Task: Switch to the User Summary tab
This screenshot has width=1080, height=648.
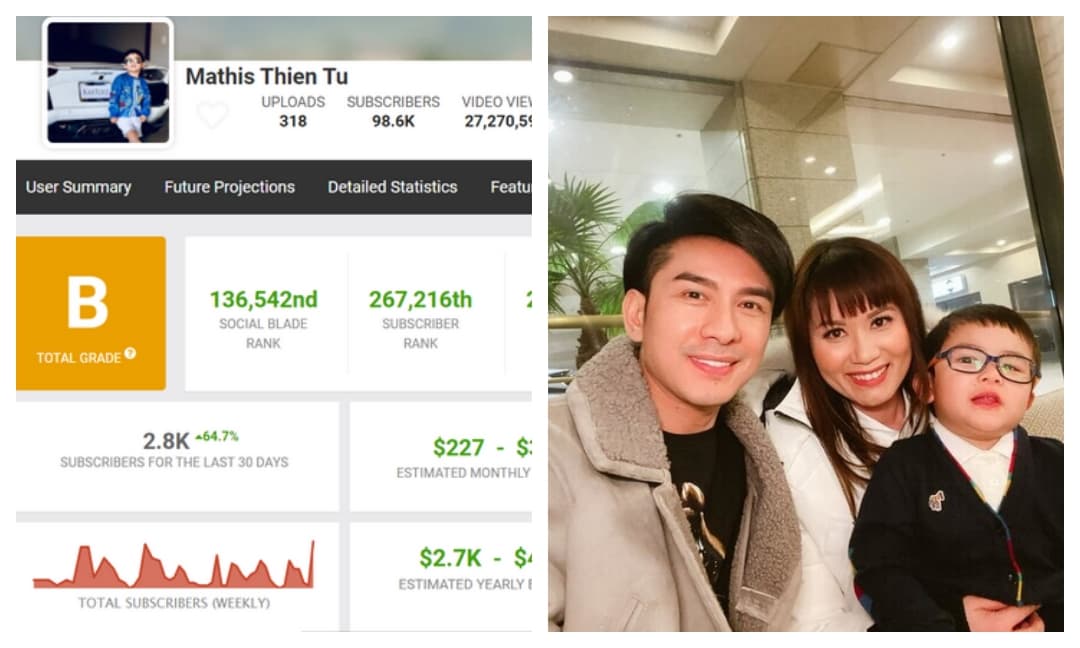Action: click(x=79, y=187)
